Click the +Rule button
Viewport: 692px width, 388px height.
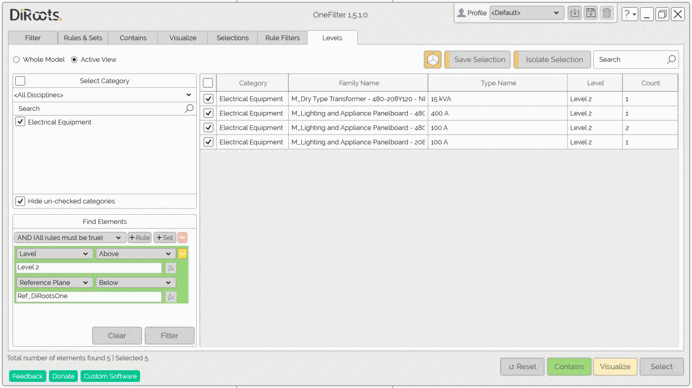[x=139, y=237]
